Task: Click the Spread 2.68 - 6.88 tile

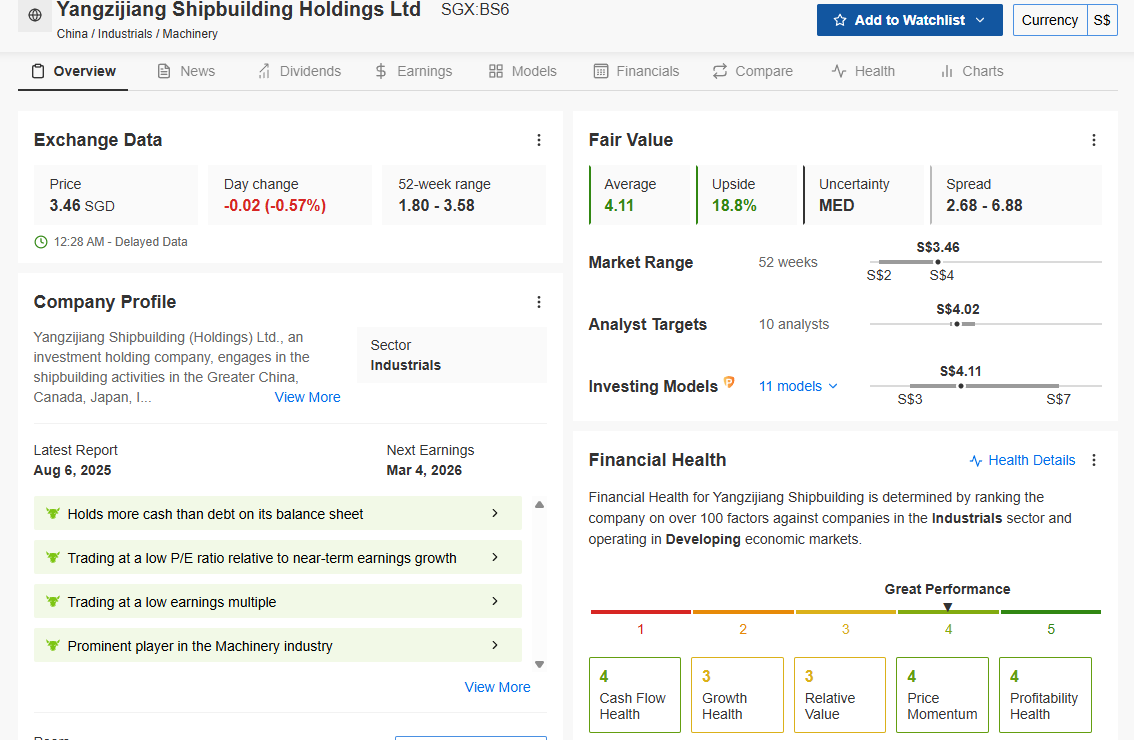Action: tap(1016, 195)
